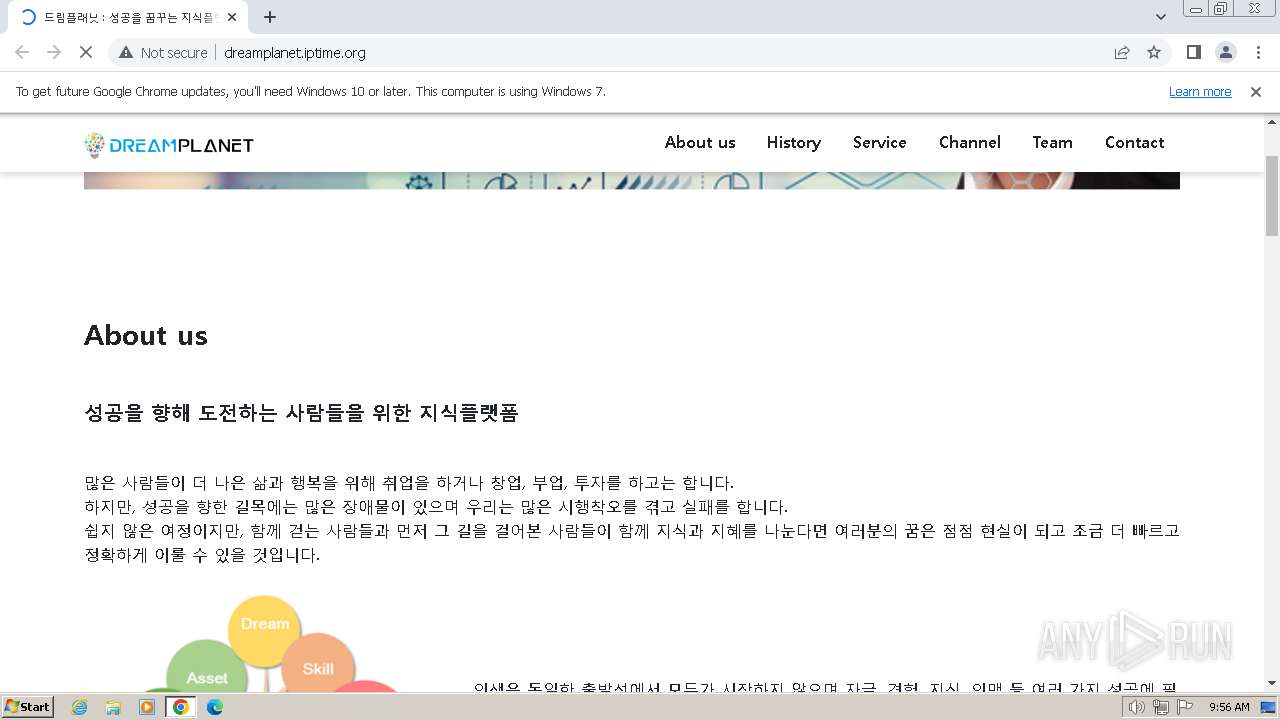Go back to previous page
This screenshot has height=720, width=1280.
click(22, 52)
